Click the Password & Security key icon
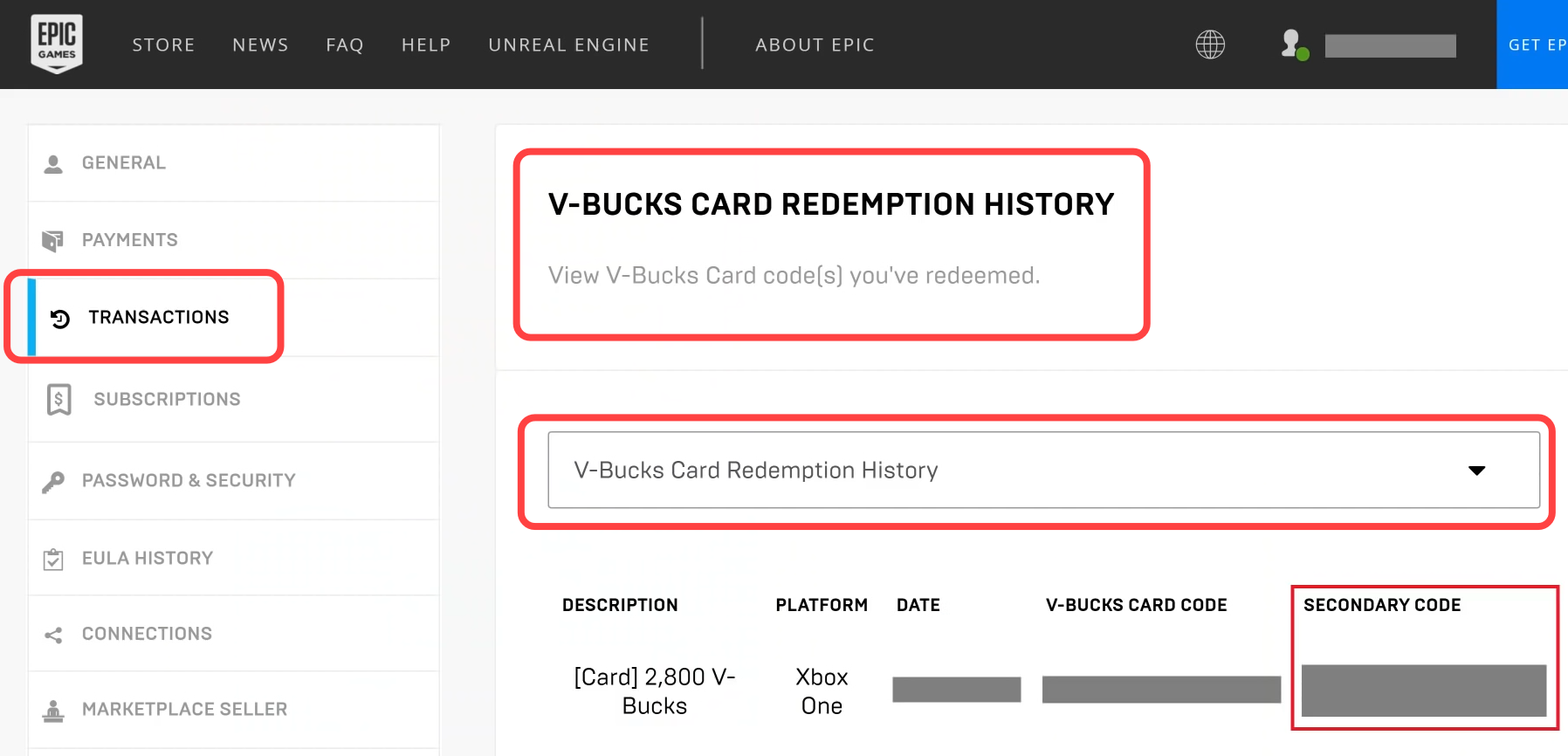Viewport: 1568px width, 756px height. [53, 482]
